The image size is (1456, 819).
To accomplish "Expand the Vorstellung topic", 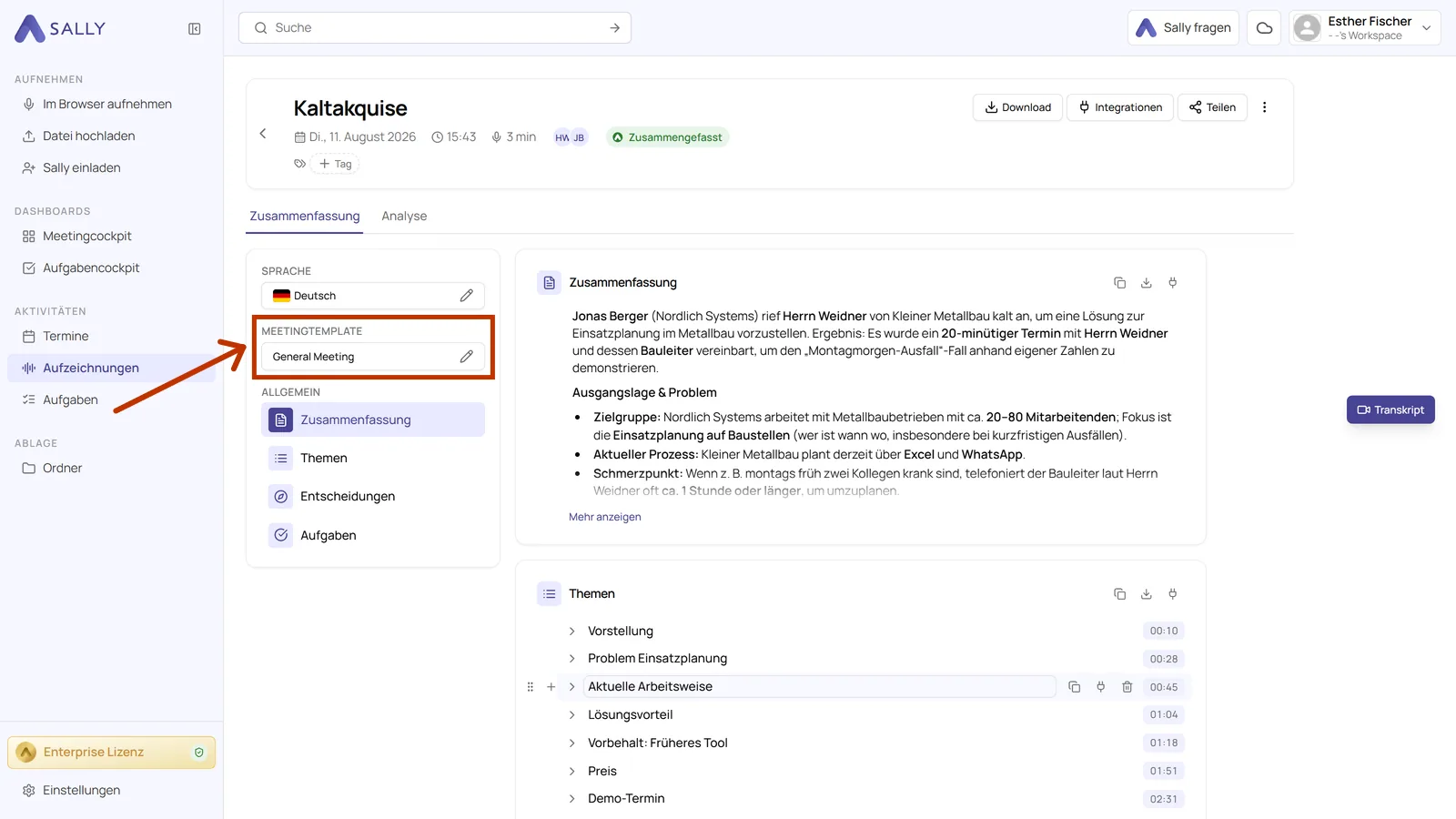I will pyautogui.click(x=571, y=632).
